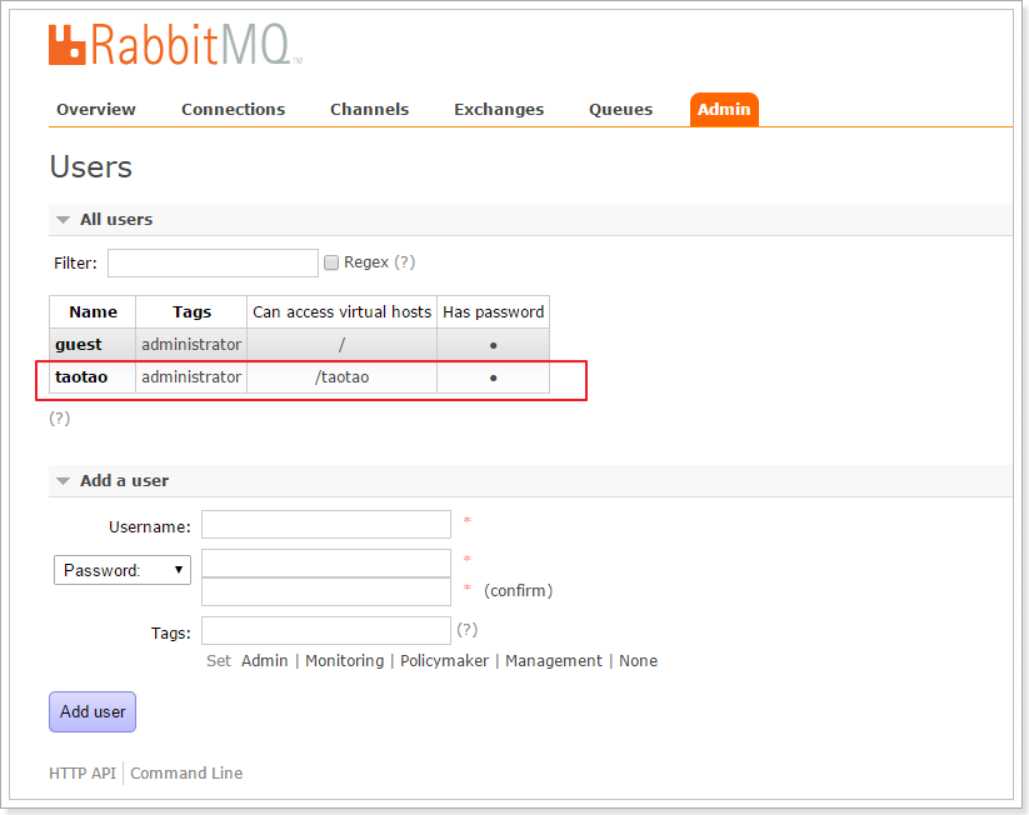The height and width of the screenshot is (815, 1029).
Task: Click the slash virtual host in guest row
Action: coord(341,345)
